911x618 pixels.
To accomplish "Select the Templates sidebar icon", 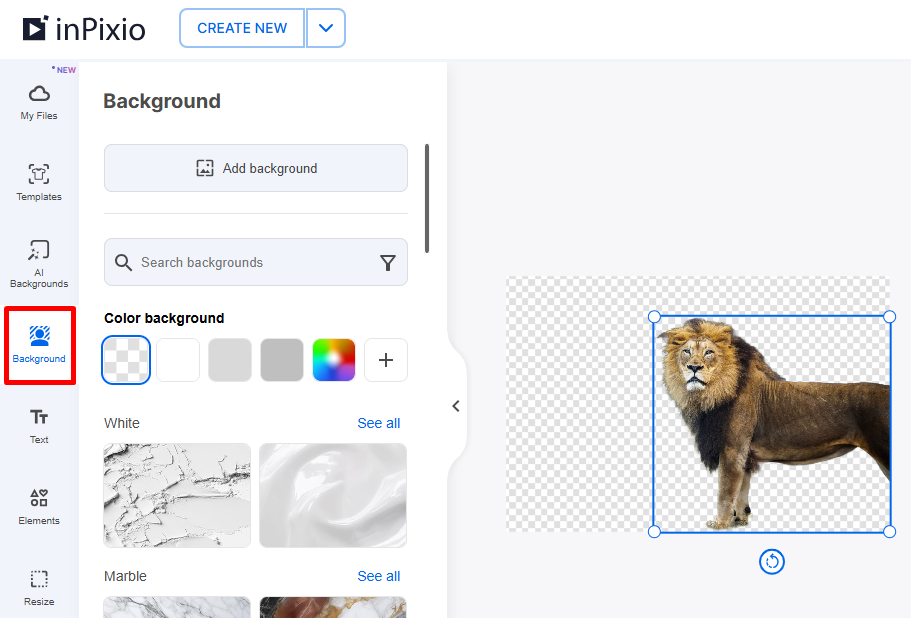I will click(x=38, y=182).
